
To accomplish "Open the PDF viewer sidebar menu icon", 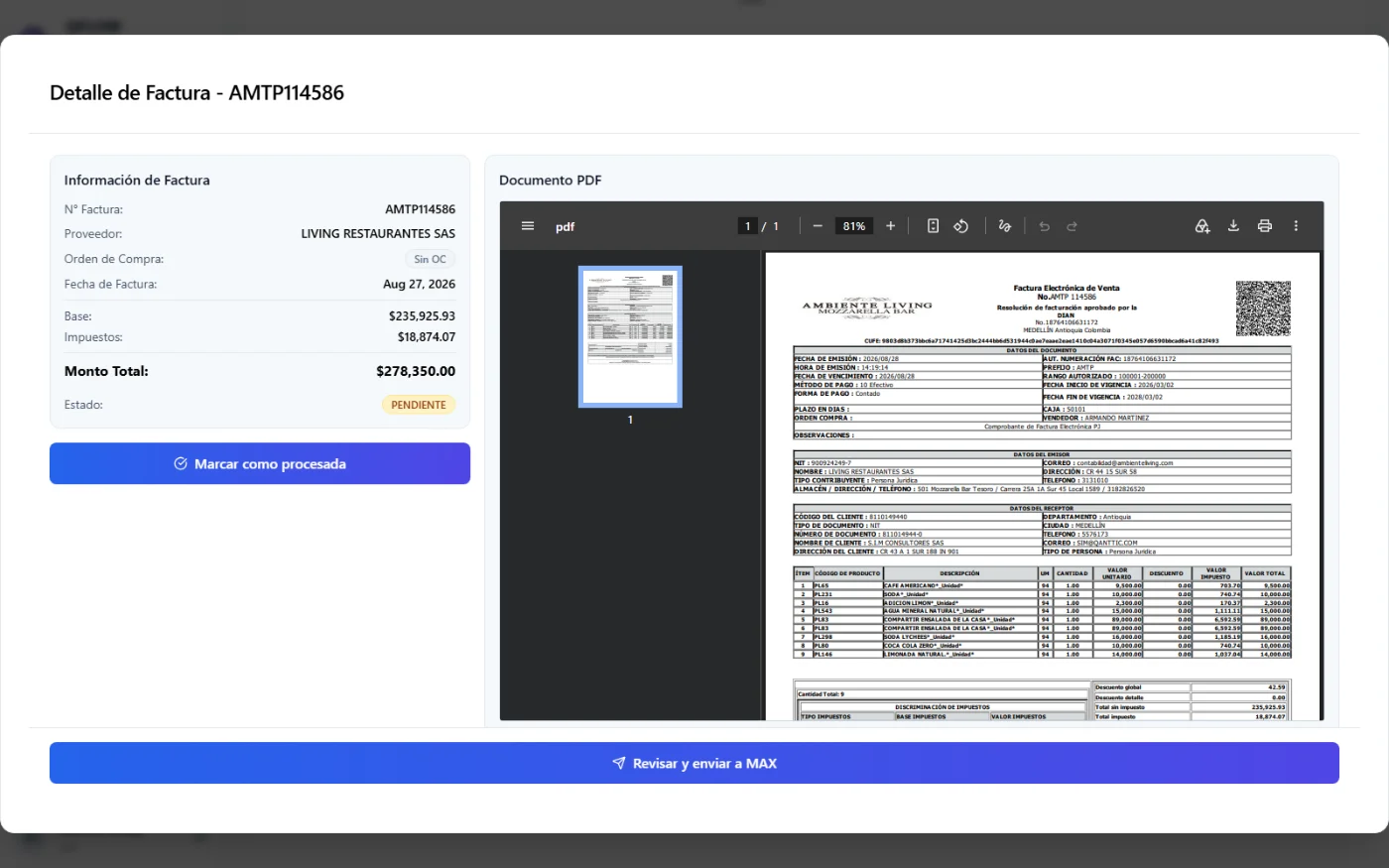I will tap(528, 226).
